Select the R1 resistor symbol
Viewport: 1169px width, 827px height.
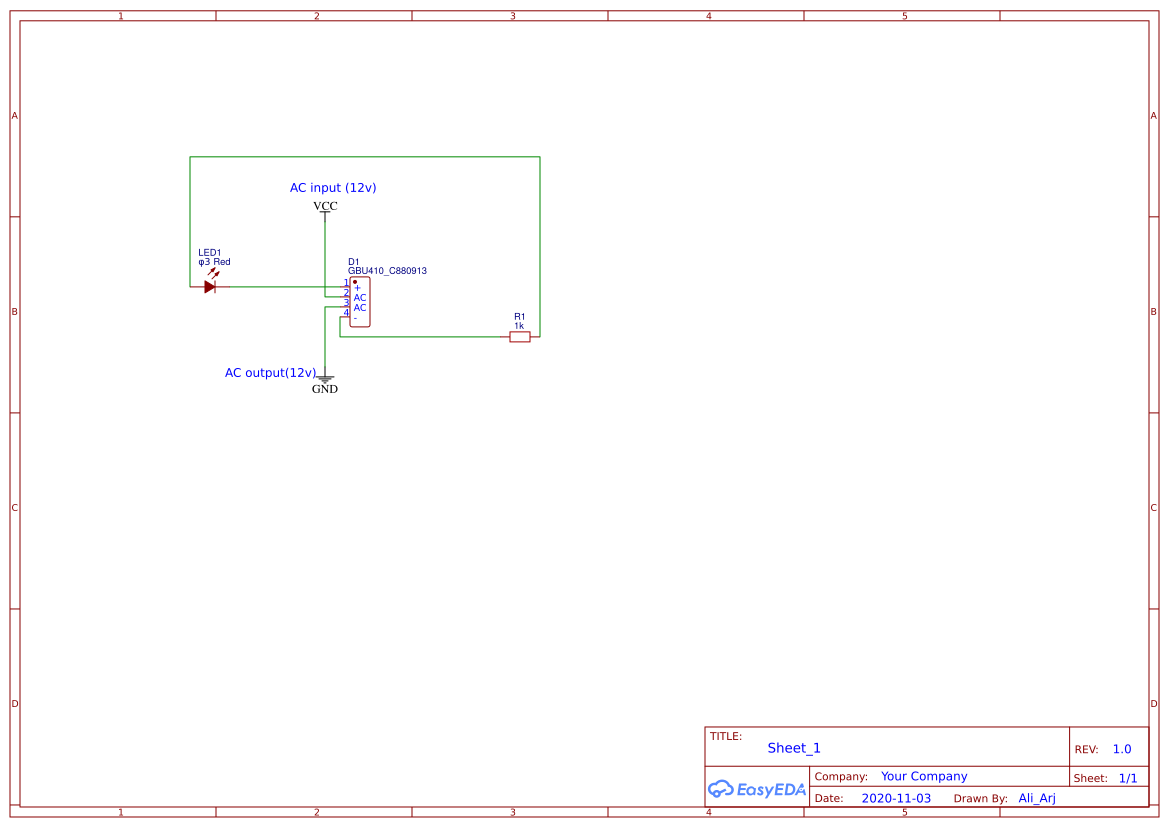[519, 337]
